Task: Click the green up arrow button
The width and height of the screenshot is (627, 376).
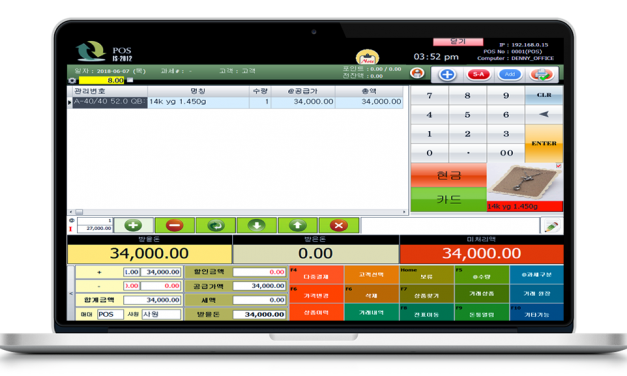Action: (298, 225)
